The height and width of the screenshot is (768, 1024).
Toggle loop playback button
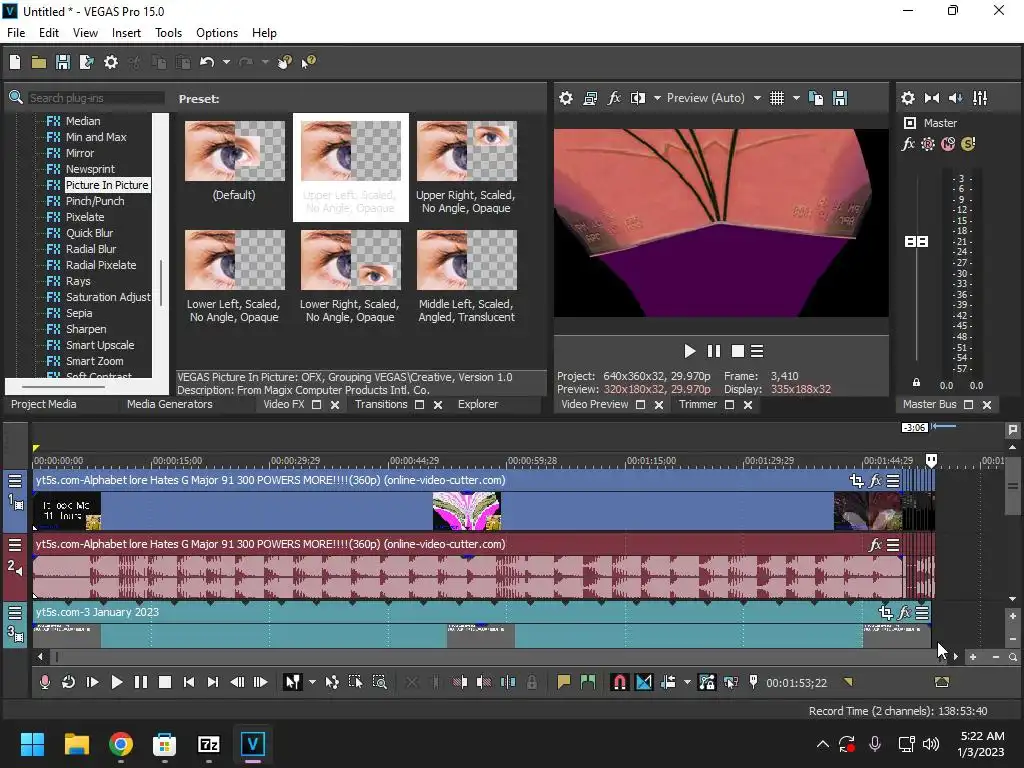tap(68, 682)
